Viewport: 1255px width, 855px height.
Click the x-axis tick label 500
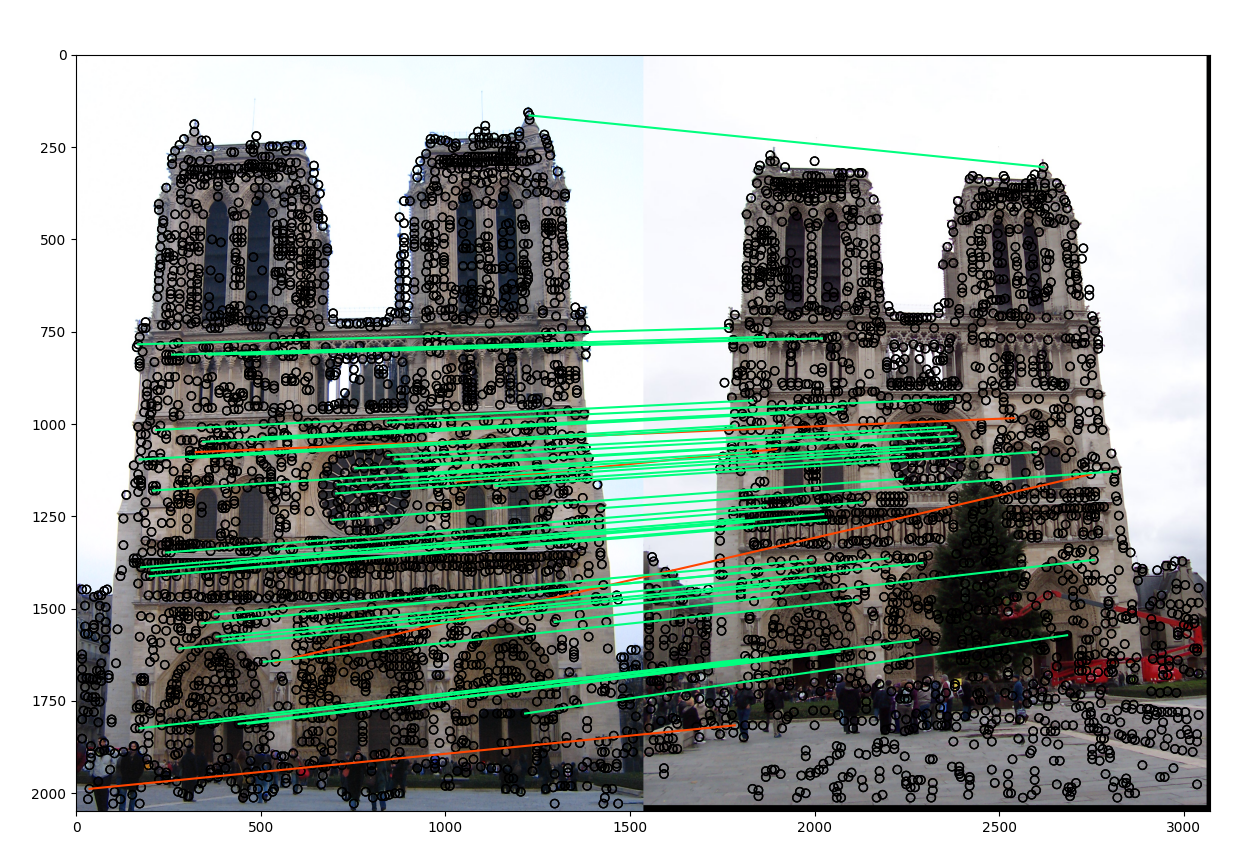[x=261, y=827]
